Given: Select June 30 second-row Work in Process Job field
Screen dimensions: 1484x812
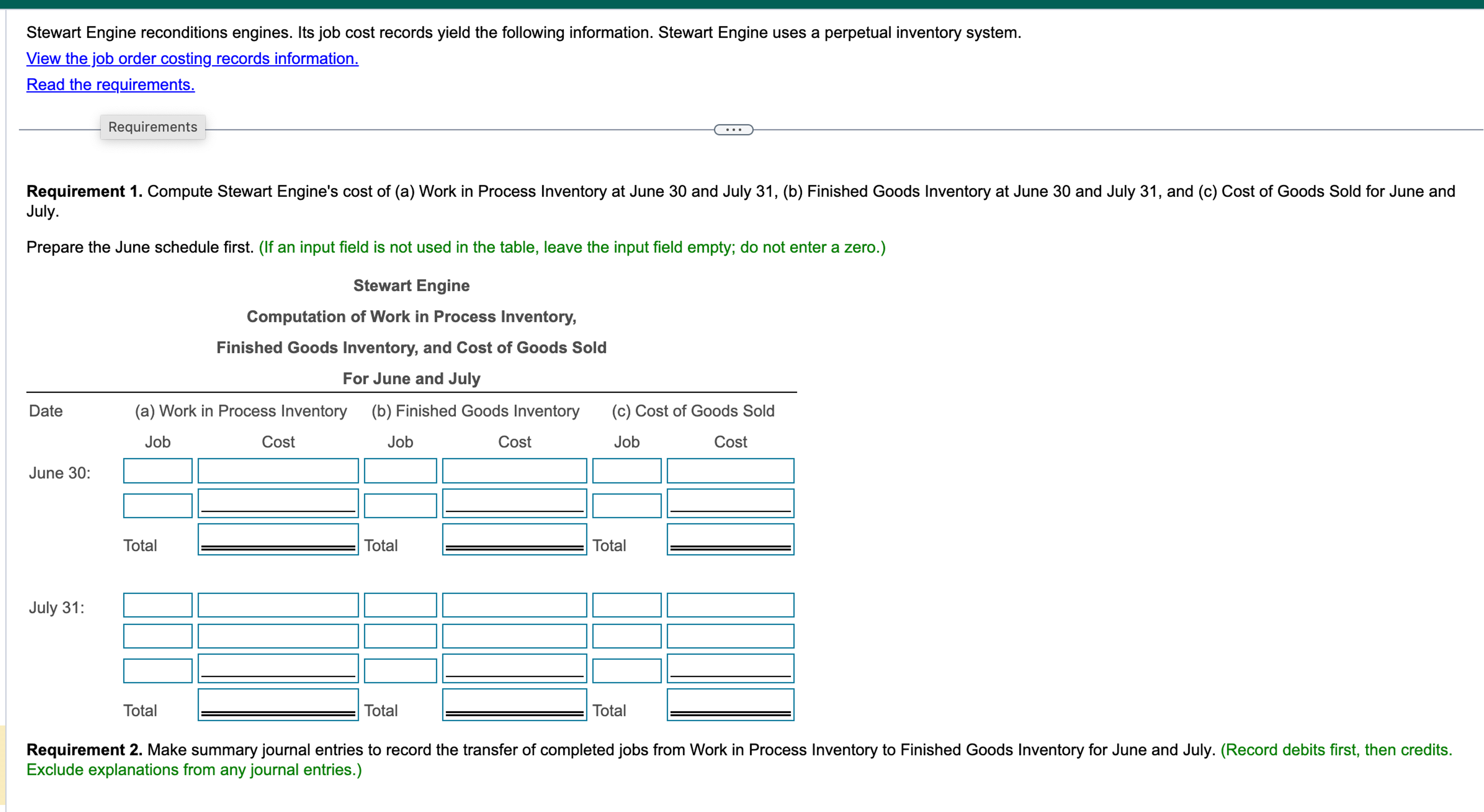Looking at the screenshot, I should [158, 505].
